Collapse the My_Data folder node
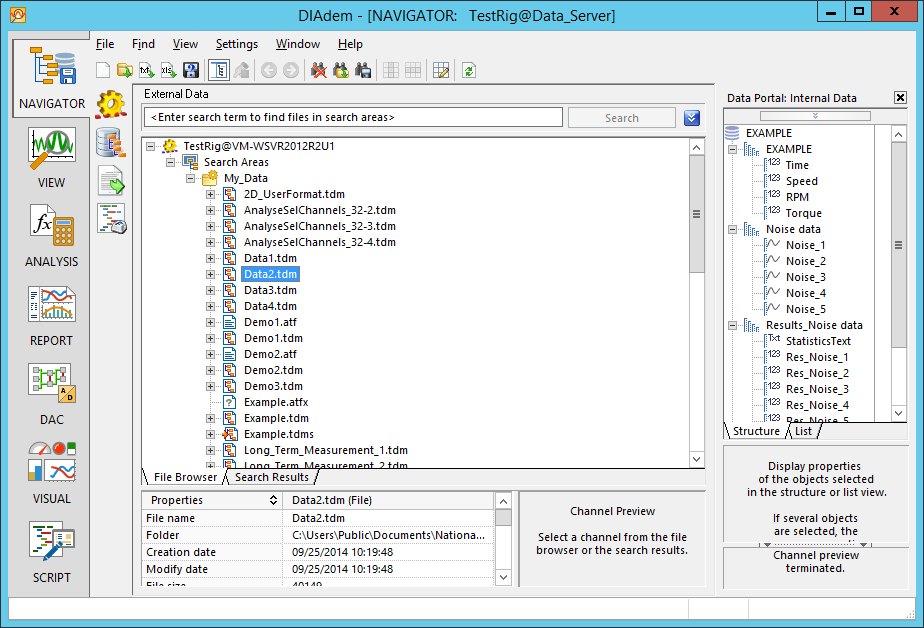 click(190, 178)
